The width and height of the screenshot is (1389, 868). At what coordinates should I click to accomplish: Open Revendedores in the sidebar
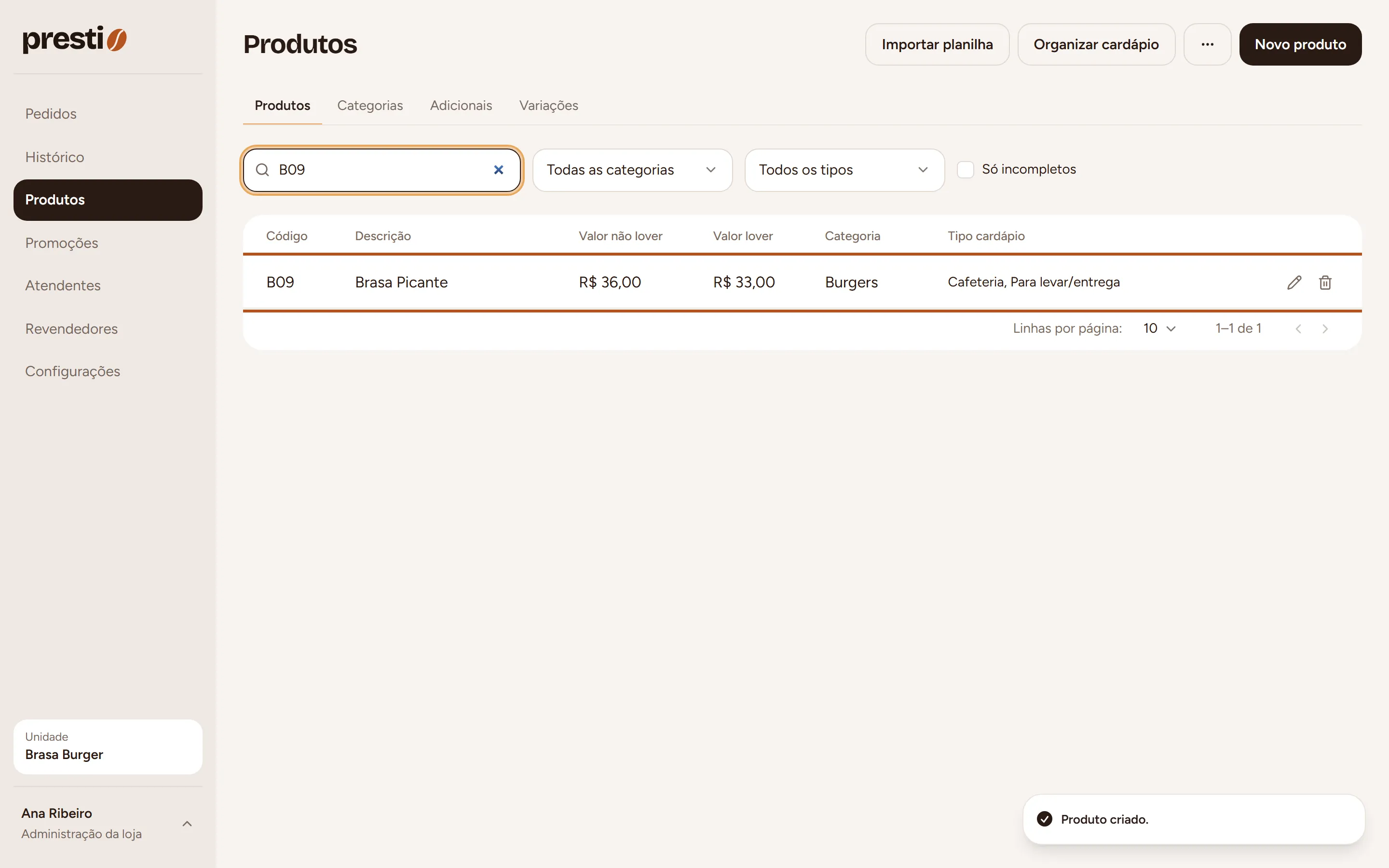108,328
